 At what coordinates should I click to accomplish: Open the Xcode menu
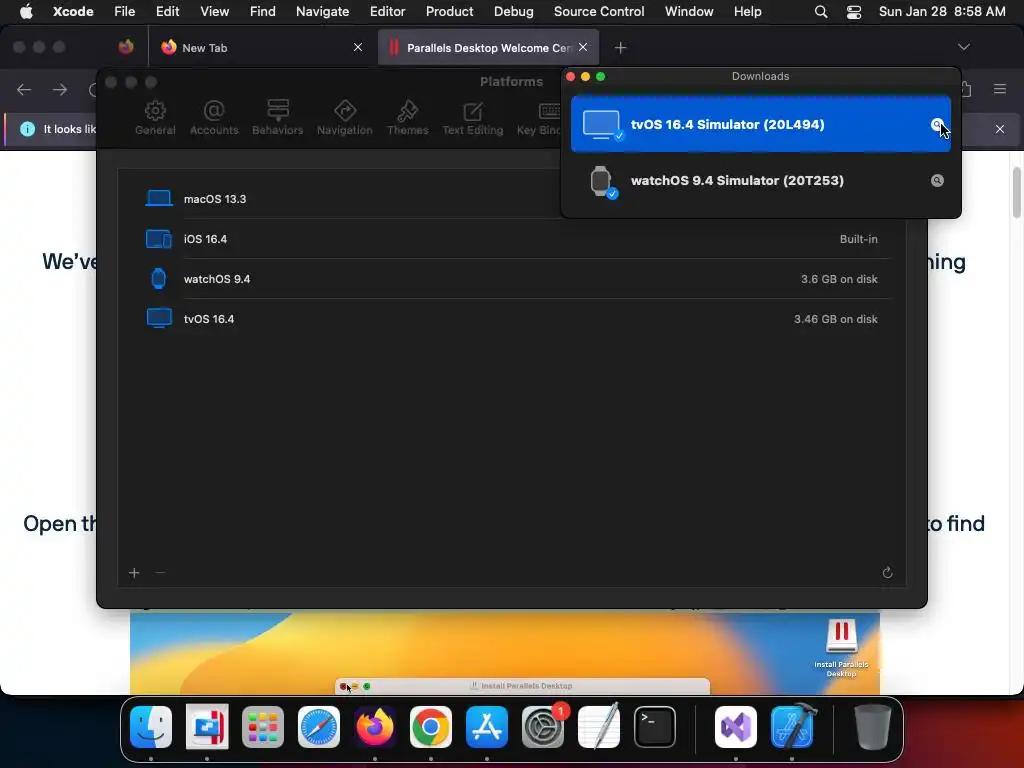click(73, 11)
